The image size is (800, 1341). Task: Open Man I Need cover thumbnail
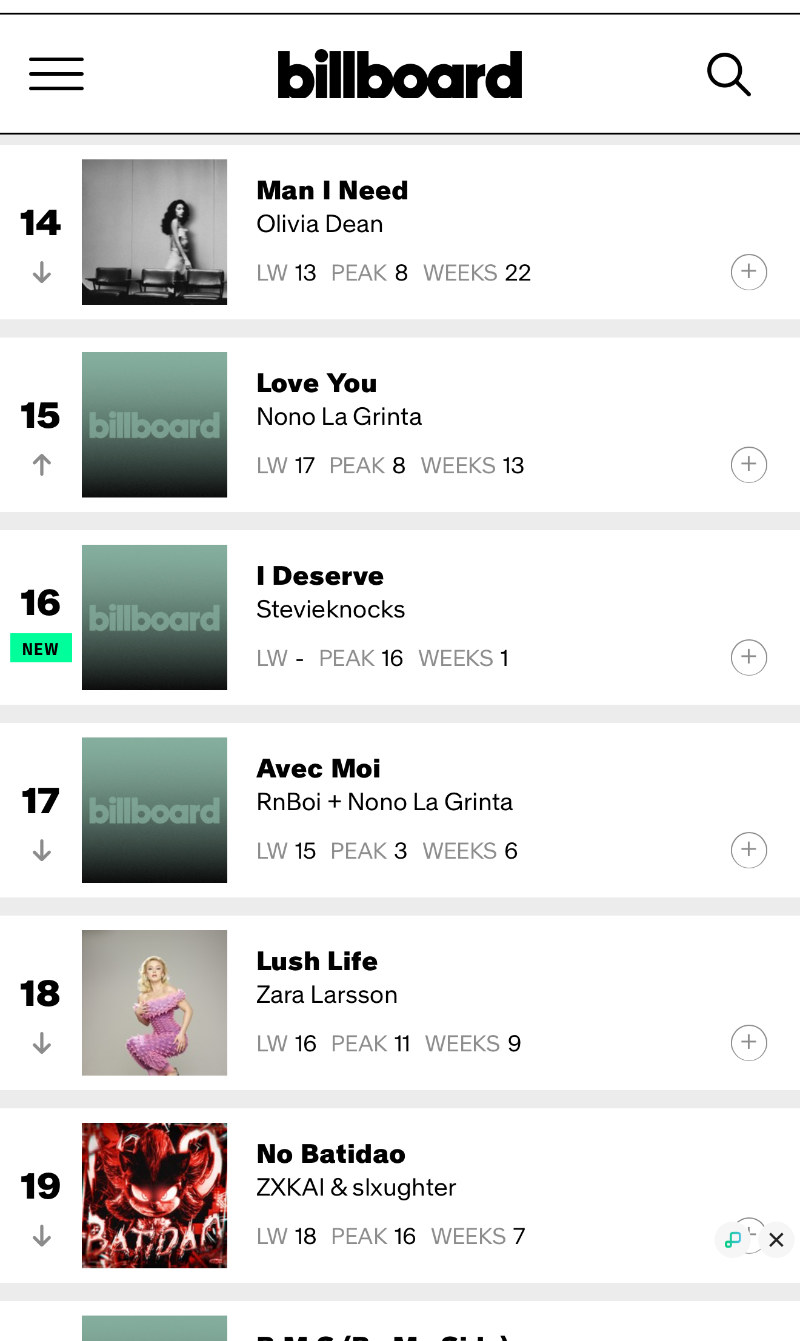point(154,232)
